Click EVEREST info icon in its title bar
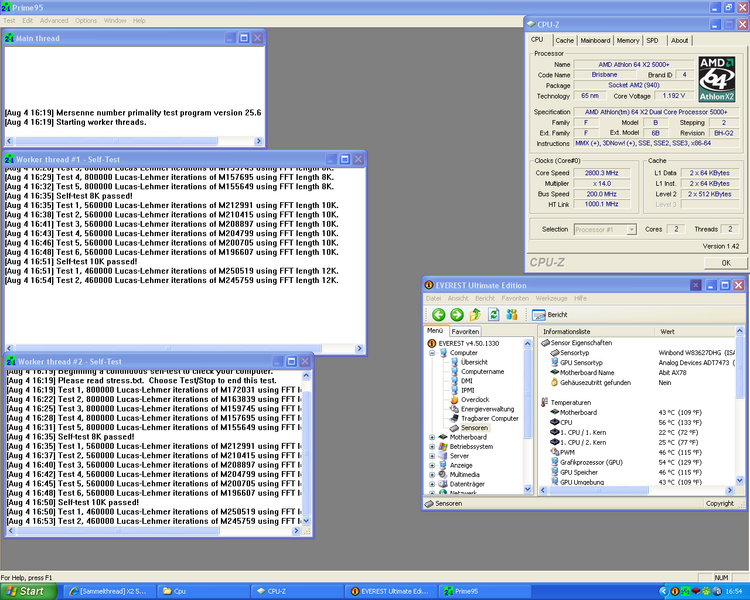 (429, 285)
